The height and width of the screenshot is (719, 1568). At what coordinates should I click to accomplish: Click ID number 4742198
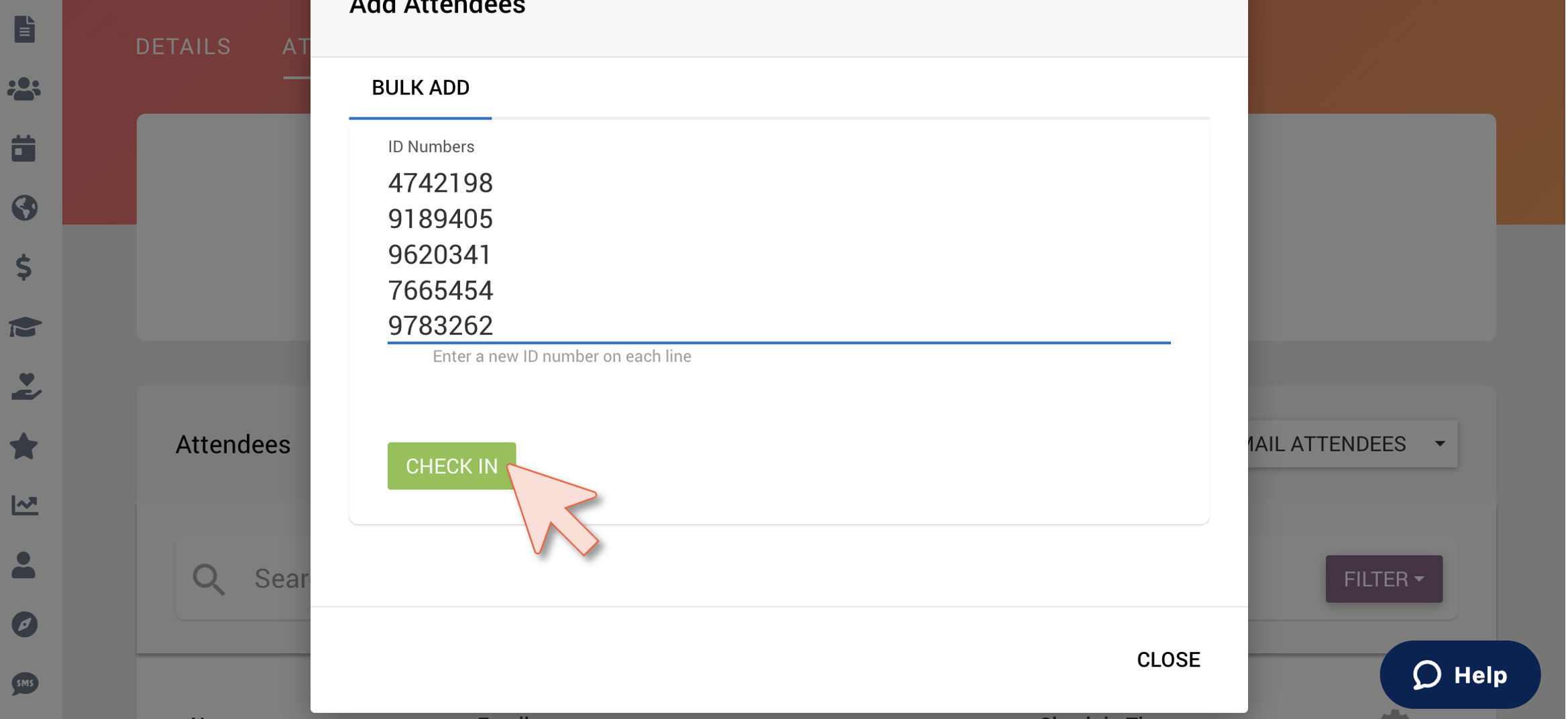441,183
